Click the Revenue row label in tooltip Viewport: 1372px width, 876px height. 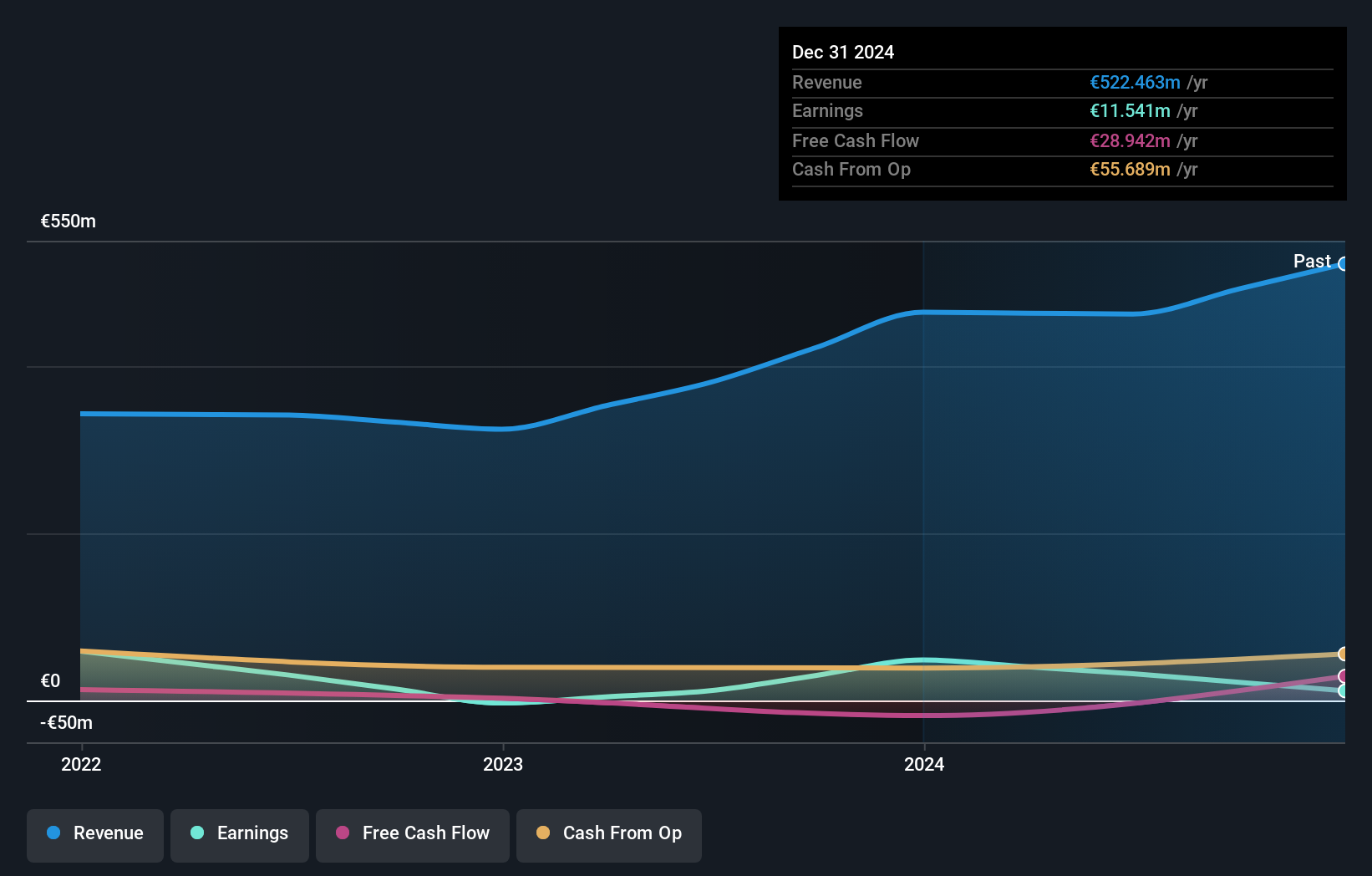[x=827, y=82]
